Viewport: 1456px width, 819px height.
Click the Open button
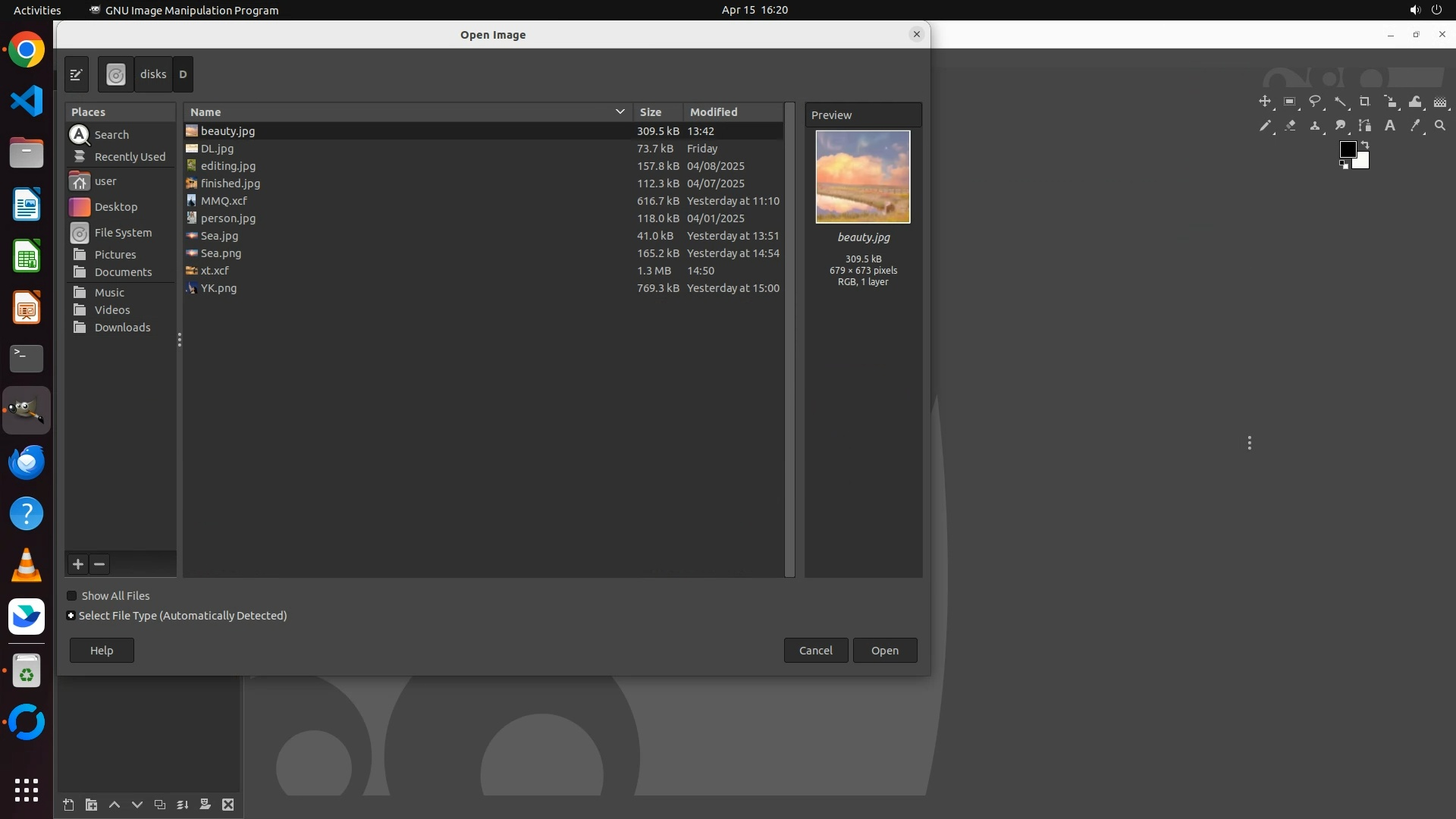coord(884,651)
